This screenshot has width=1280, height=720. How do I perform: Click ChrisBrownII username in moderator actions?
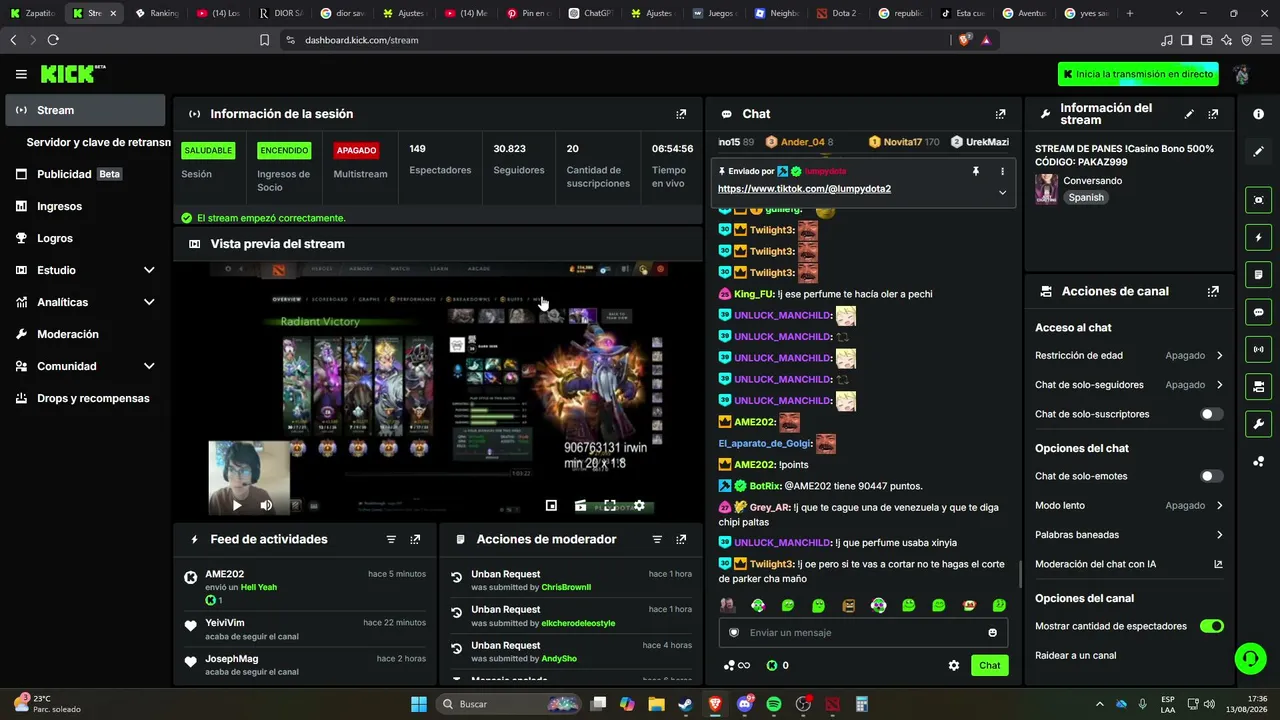pos(566,587)
